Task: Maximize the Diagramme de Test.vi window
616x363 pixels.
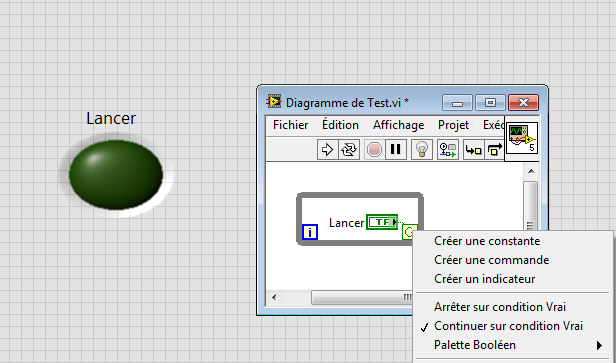Action: tap(490, 103)
